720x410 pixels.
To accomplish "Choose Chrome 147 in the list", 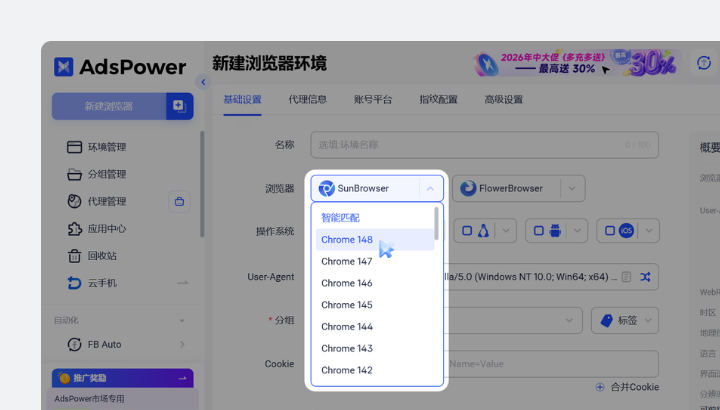I will pos(375,261).
